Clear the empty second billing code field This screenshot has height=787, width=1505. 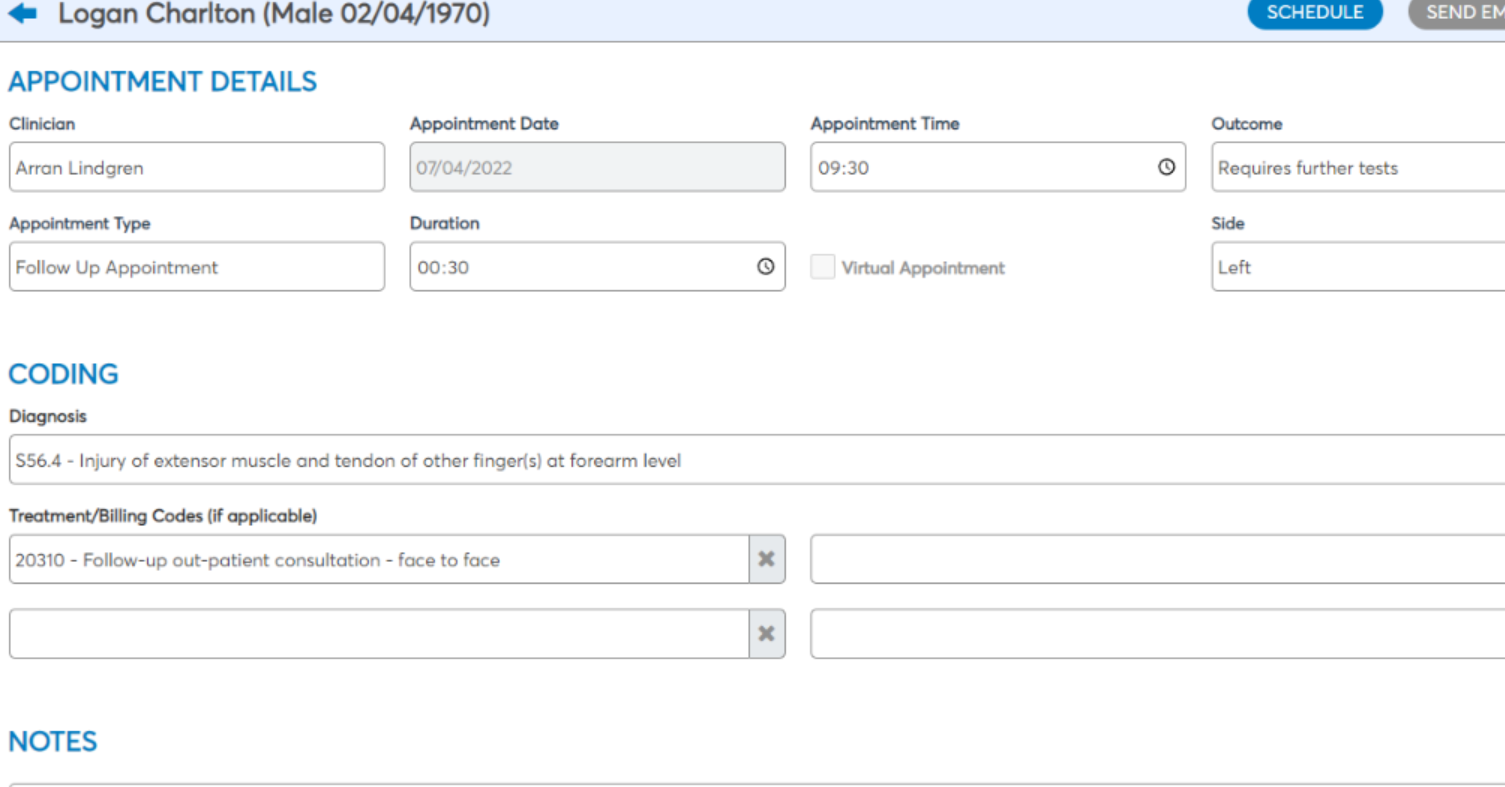766,633
